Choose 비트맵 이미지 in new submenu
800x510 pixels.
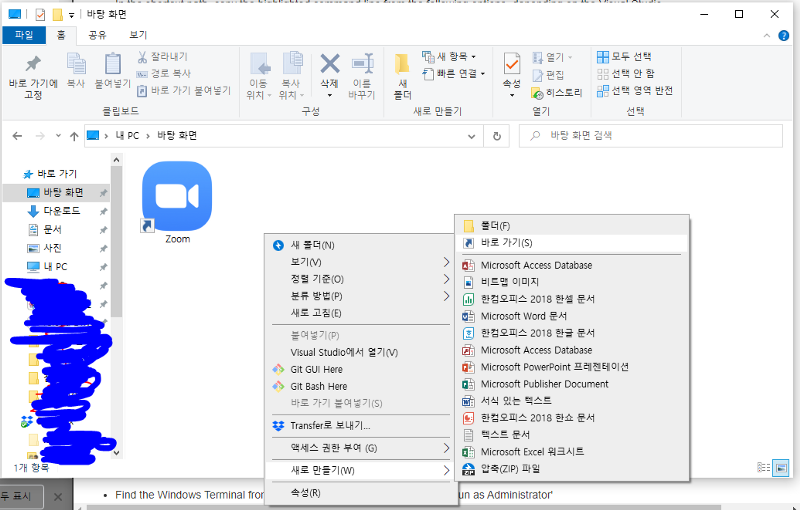tap(571, 282)
